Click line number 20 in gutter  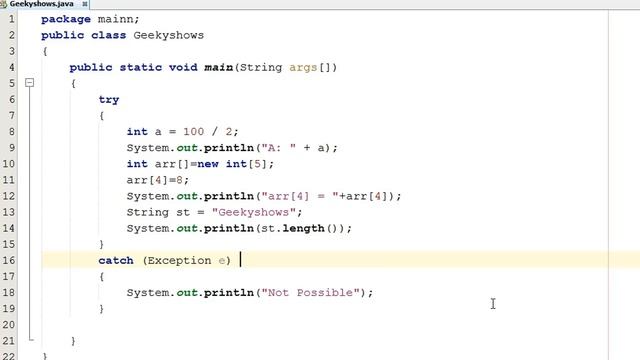click(x=8, y=325)
